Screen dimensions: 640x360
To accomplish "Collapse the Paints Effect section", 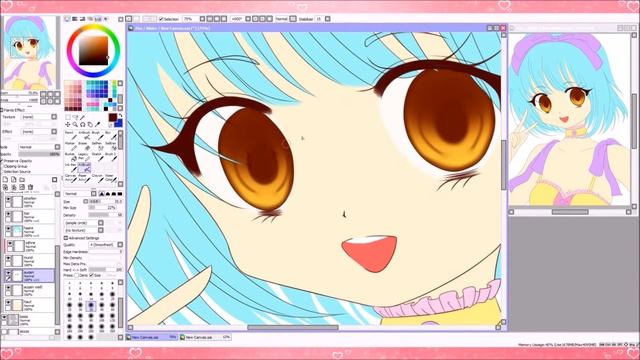I will [1, 110].
